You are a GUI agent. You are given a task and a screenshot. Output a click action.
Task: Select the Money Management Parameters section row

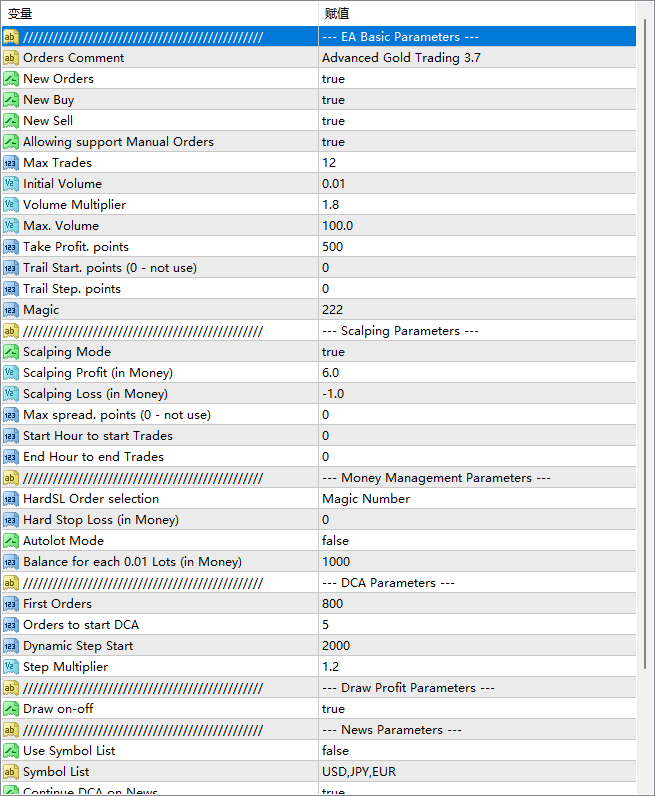pyautogui.click(x=319, y=478)
